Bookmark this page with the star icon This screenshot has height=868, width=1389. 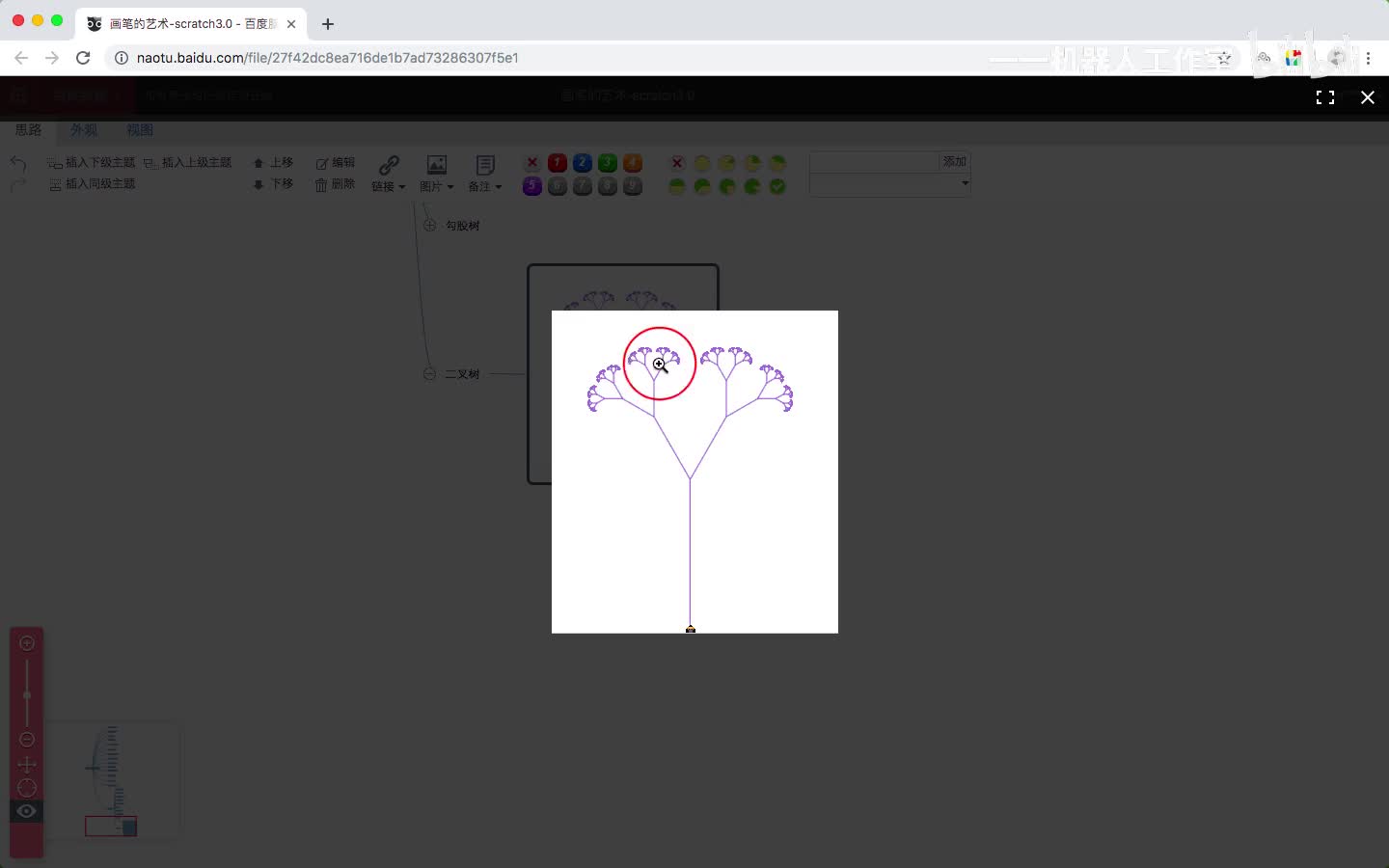coord(1224,58)
